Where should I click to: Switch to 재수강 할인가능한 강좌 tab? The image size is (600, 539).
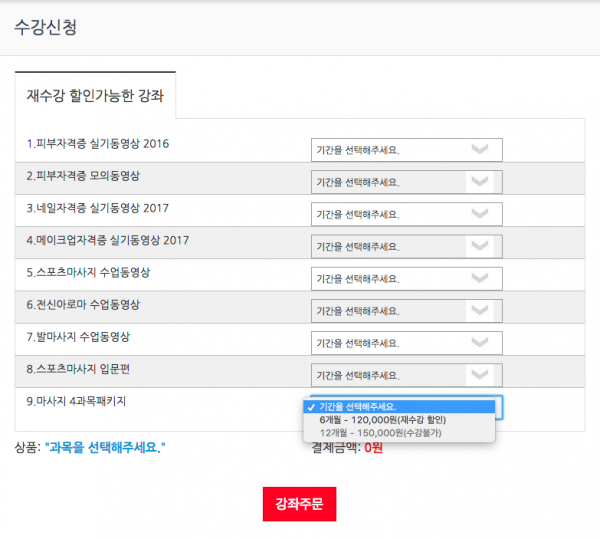coord(95,98)
